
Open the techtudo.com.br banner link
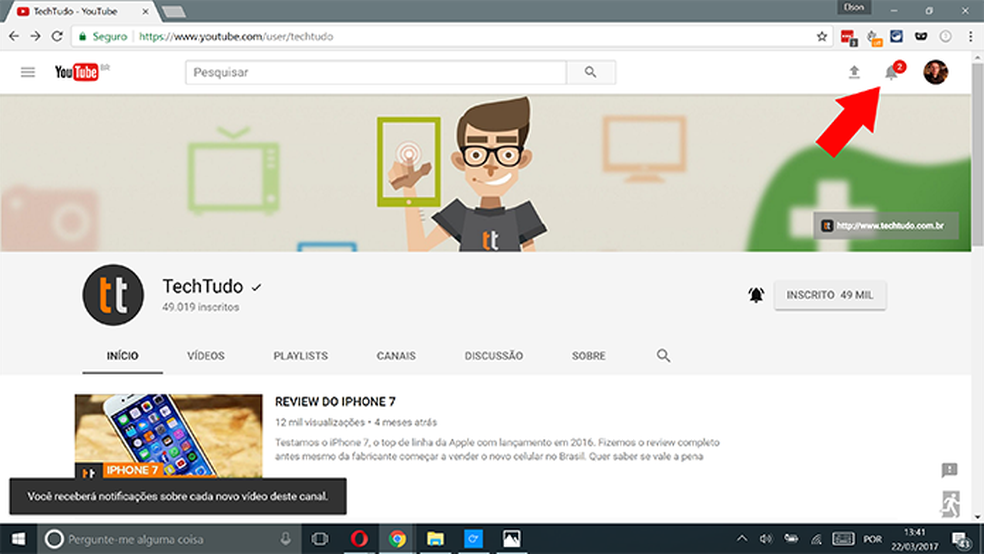click(885, 226)
